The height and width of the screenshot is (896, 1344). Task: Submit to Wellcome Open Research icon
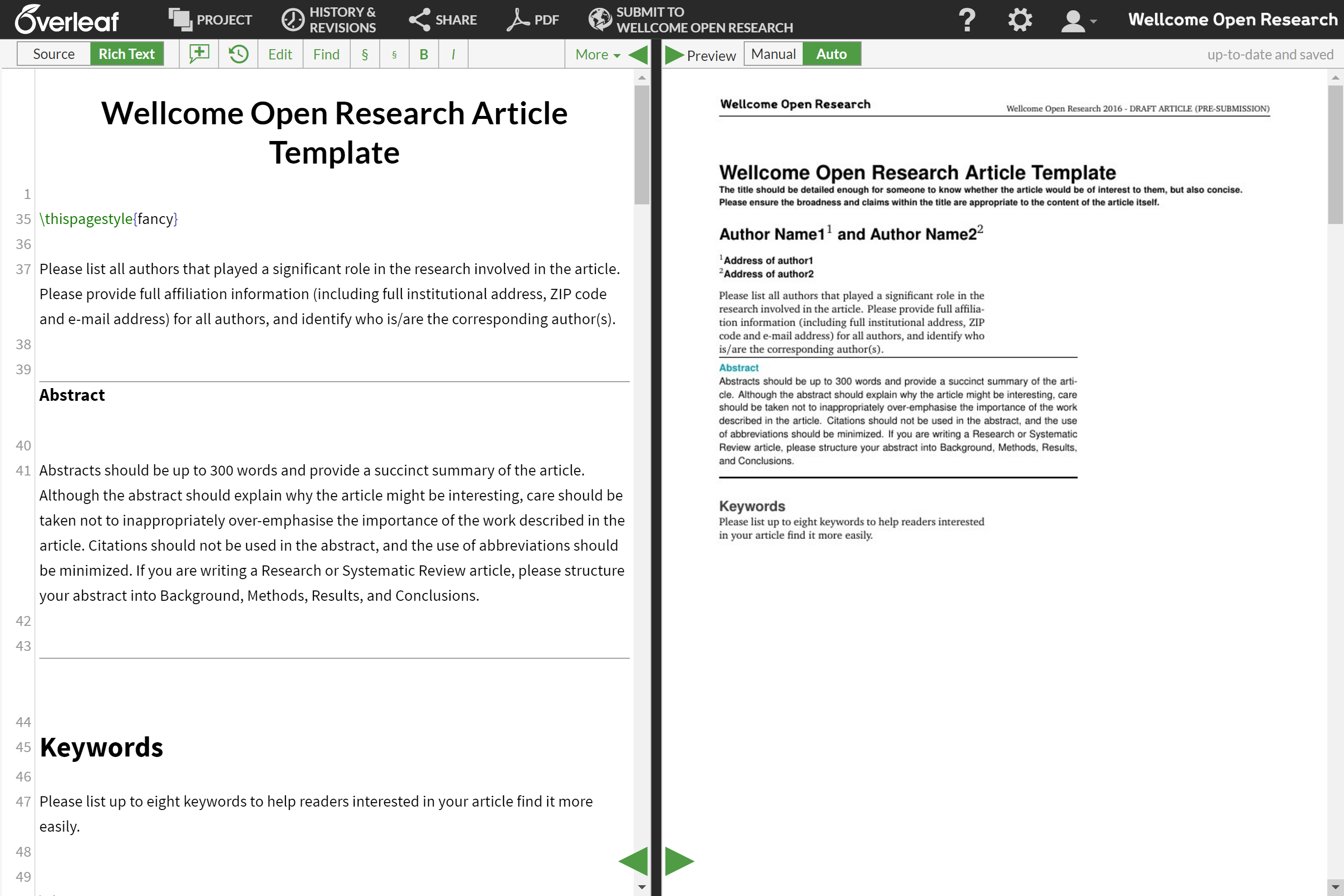pyautogui.click(x=598, y=19)
